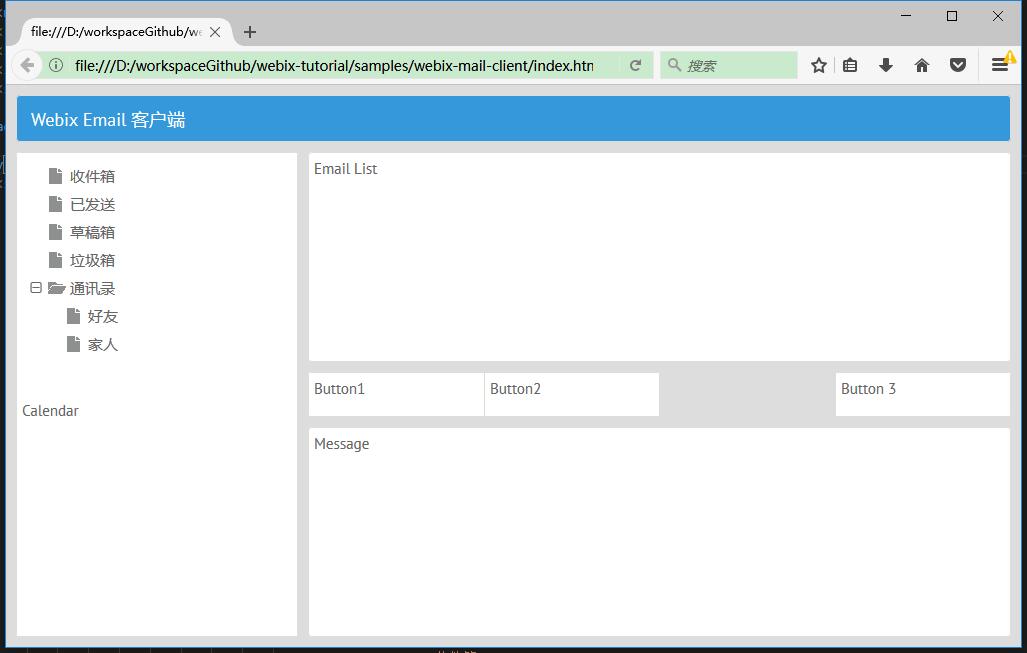Select 已发送 in the folder tree

pos(92,204)
